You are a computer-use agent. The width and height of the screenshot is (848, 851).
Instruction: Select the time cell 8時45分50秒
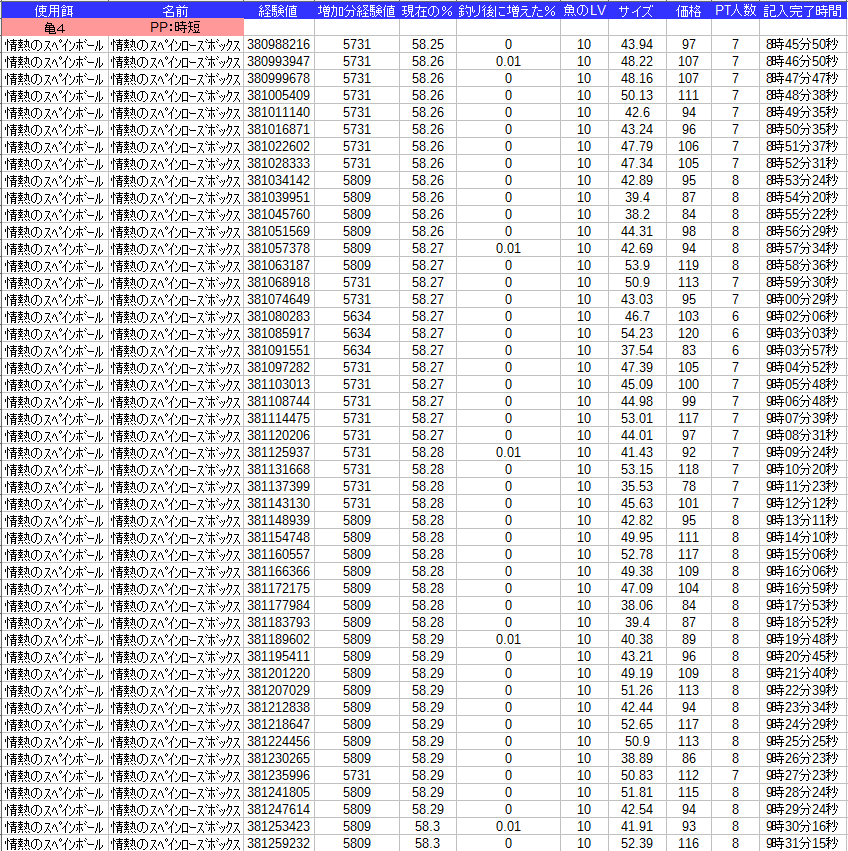pyautogui.click(x=802, y=45)
